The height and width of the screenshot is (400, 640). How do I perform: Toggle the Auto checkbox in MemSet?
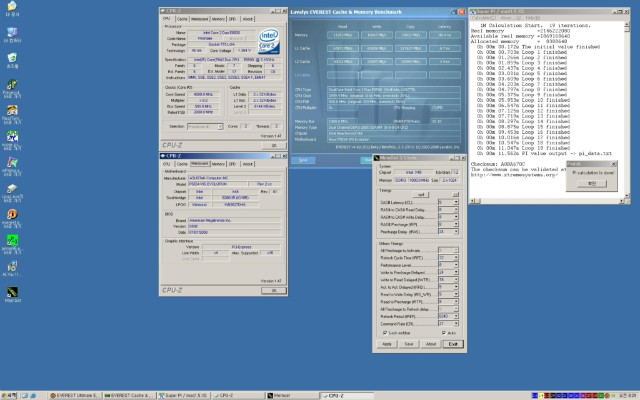(444, 333)
